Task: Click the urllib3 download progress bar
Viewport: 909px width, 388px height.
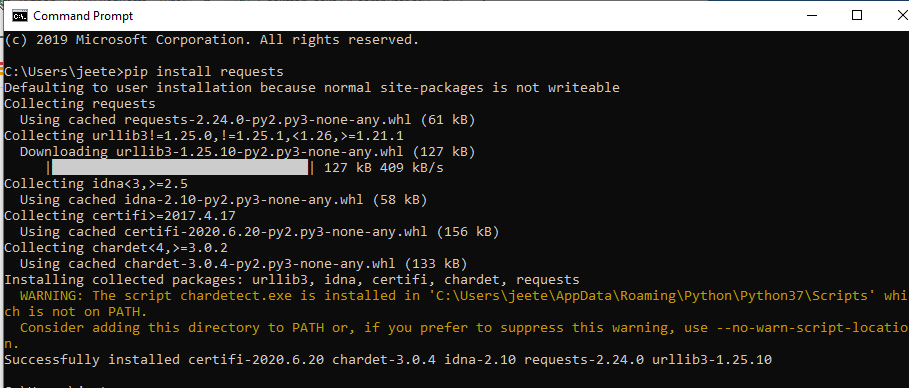Action: 180,168
